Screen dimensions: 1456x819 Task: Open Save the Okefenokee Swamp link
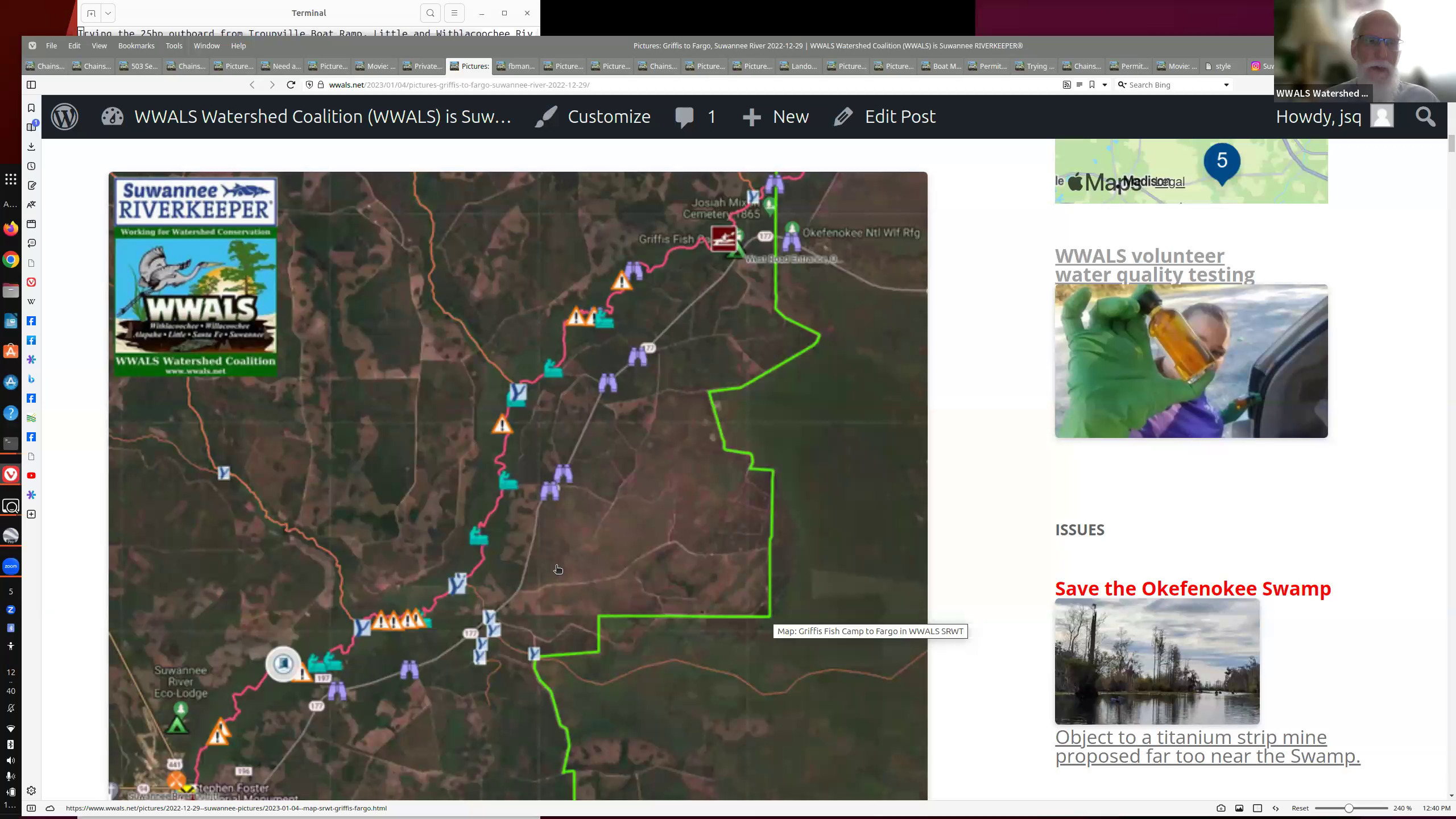1193,588
